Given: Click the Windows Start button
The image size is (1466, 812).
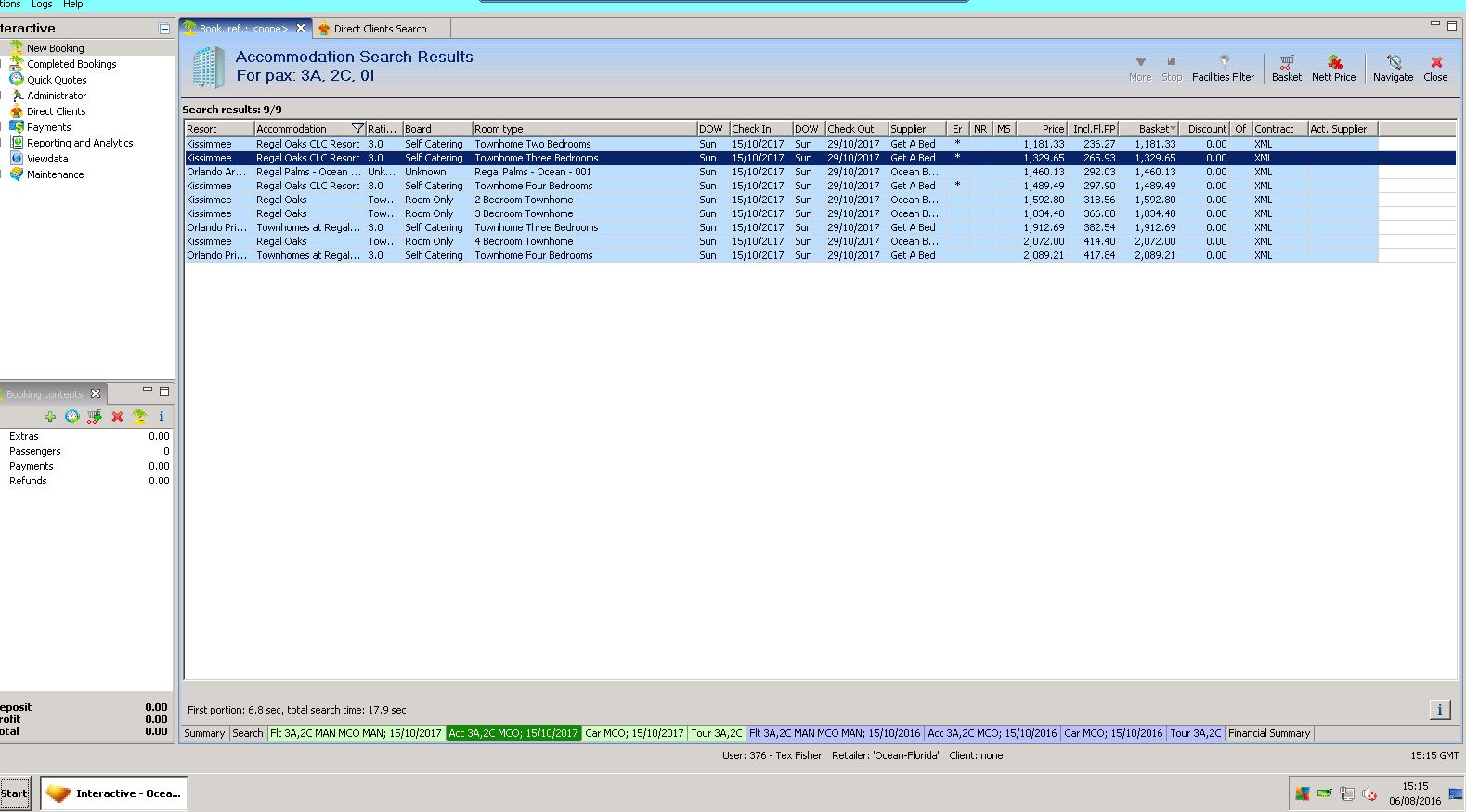Looking at the screenshot, I should [15, 793].
